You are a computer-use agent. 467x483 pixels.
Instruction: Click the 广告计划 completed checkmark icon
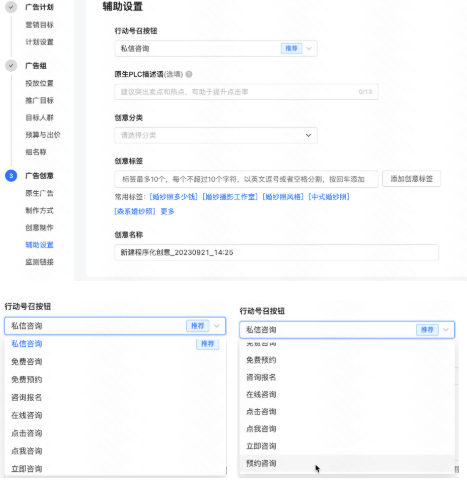(11, 7)
